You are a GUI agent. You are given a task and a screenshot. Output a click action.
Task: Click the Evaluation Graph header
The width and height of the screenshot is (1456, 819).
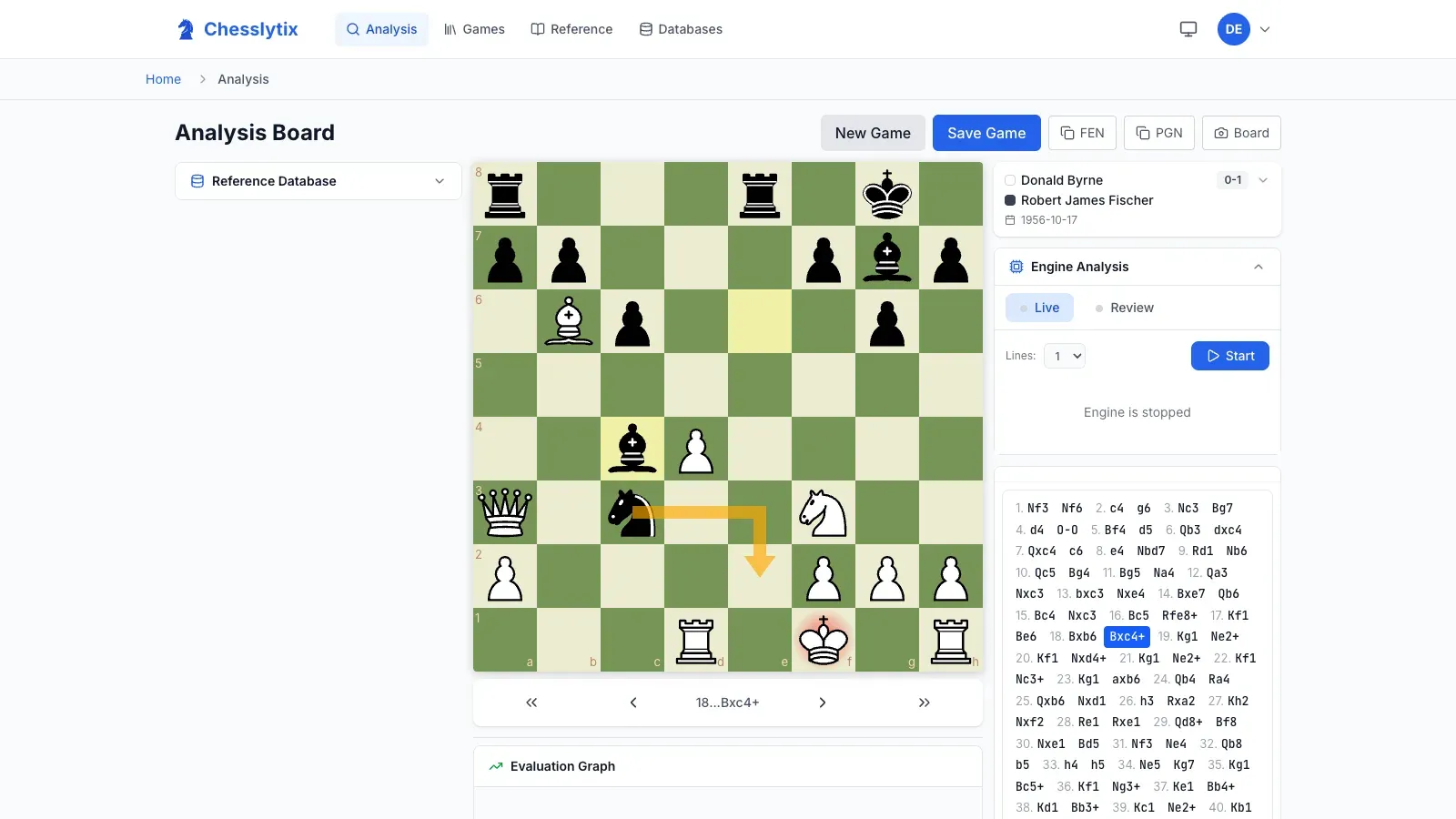728,766
